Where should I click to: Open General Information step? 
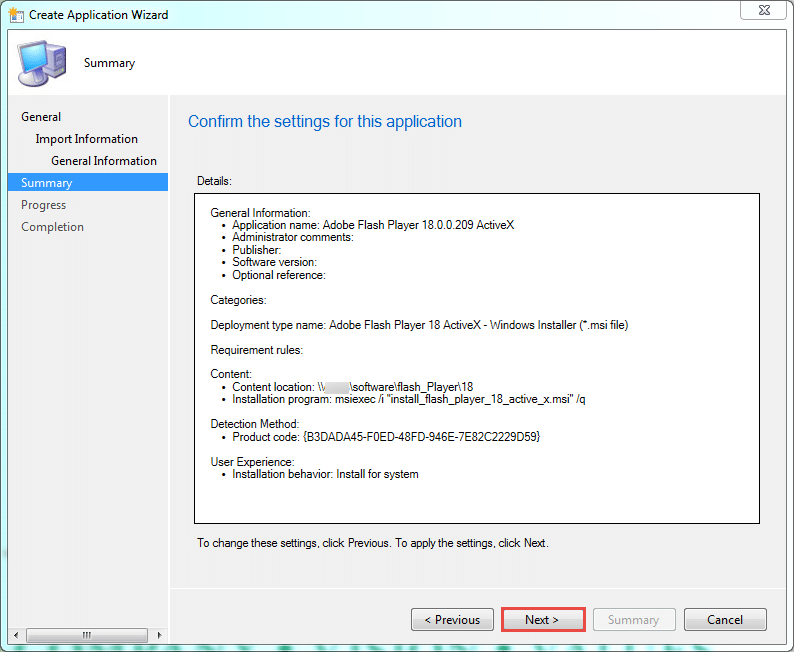pyautogui.click(x=104, y=161)
